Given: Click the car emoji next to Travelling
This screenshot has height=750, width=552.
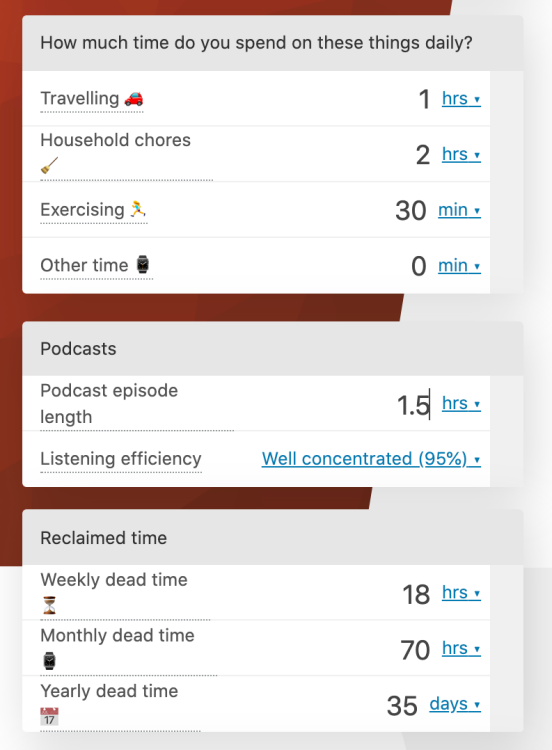Looking at the screenshot, I should pyautogui.click(x=134, y=99).
